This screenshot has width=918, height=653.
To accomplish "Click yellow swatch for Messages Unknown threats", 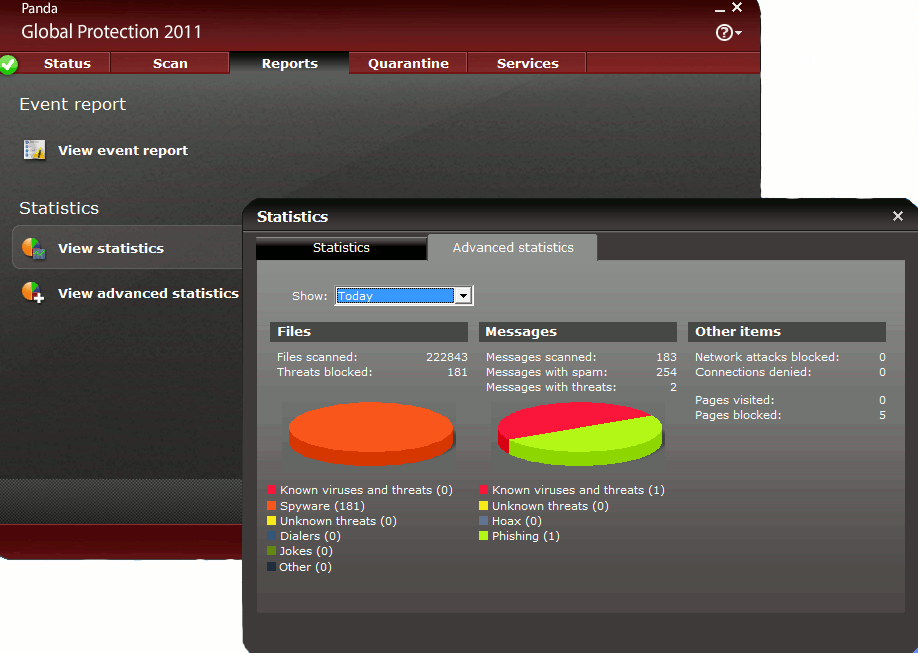I will coord(484,505).
